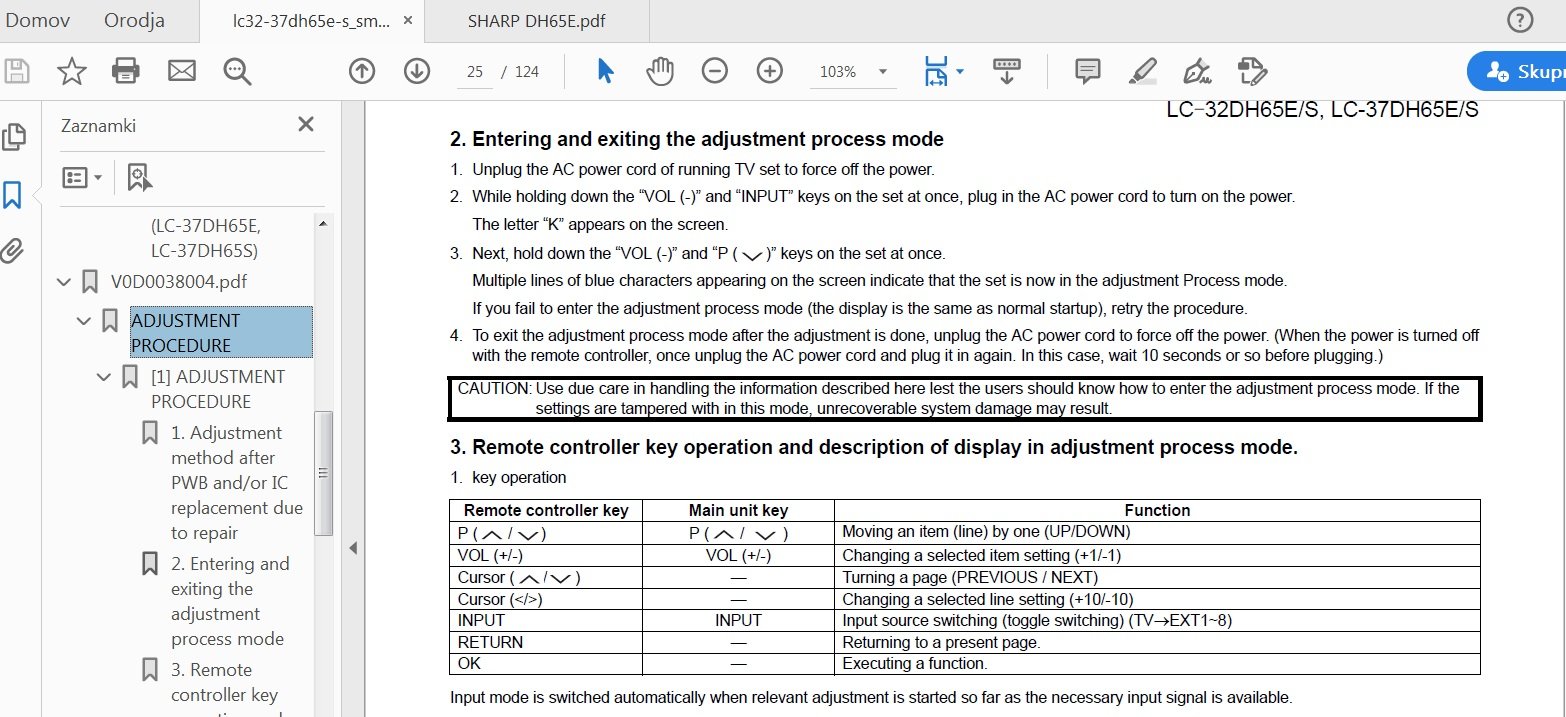1566x717 pixels.
Task: Zoom out with minus button
Action: (714, 71)
